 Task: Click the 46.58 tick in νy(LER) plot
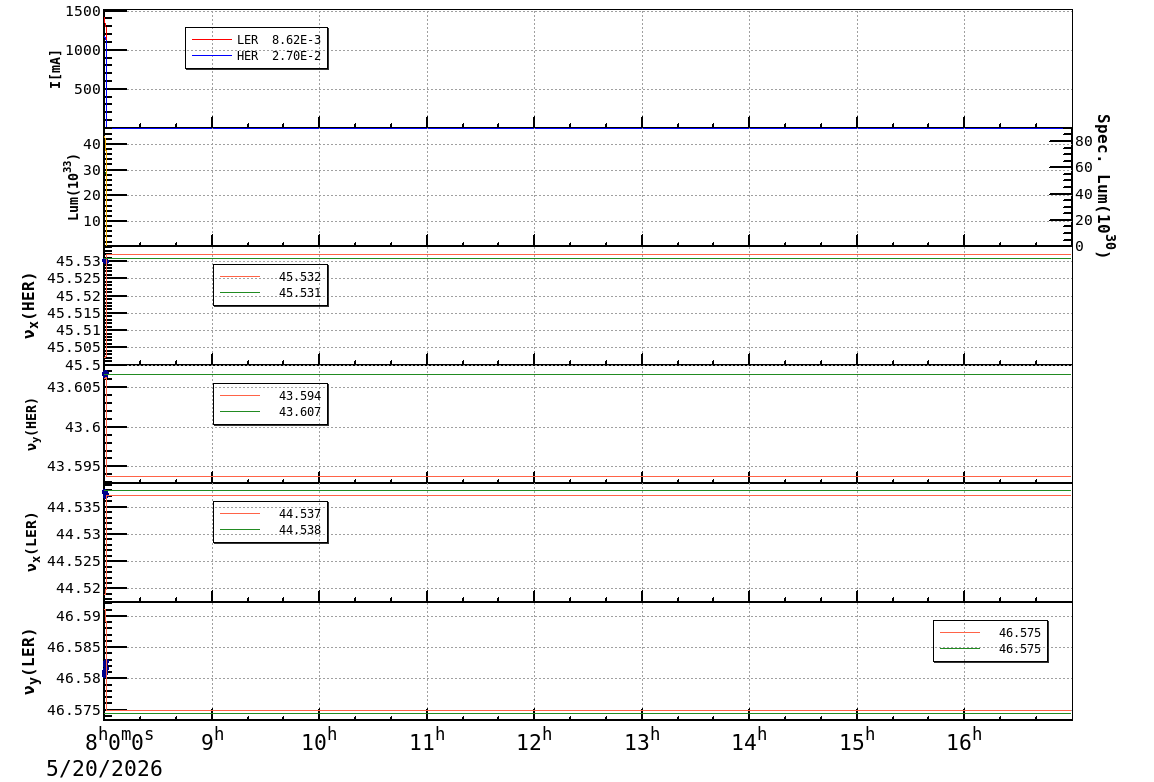pos(78,678)
